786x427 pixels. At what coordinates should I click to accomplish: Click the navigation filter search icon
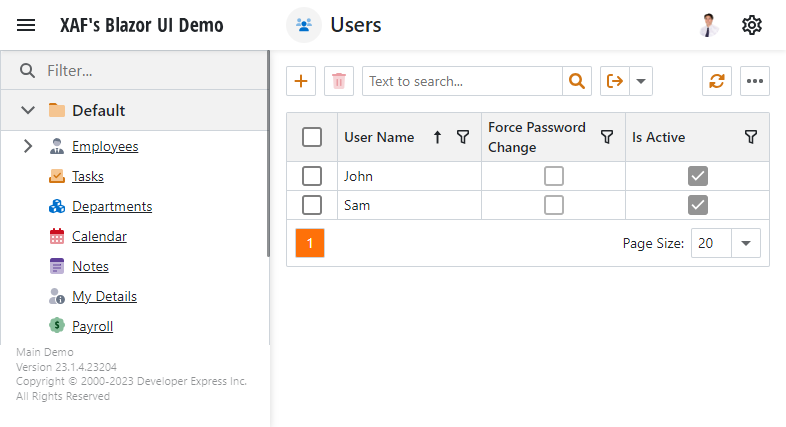tap(27, 71)
